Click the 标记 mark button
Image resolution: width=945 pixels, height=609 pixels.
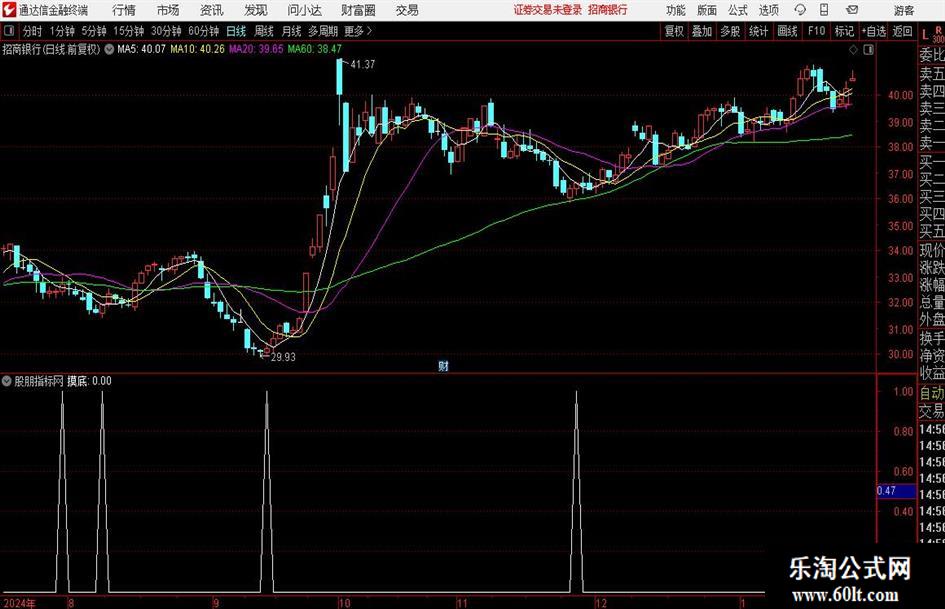tap(844, 31)
